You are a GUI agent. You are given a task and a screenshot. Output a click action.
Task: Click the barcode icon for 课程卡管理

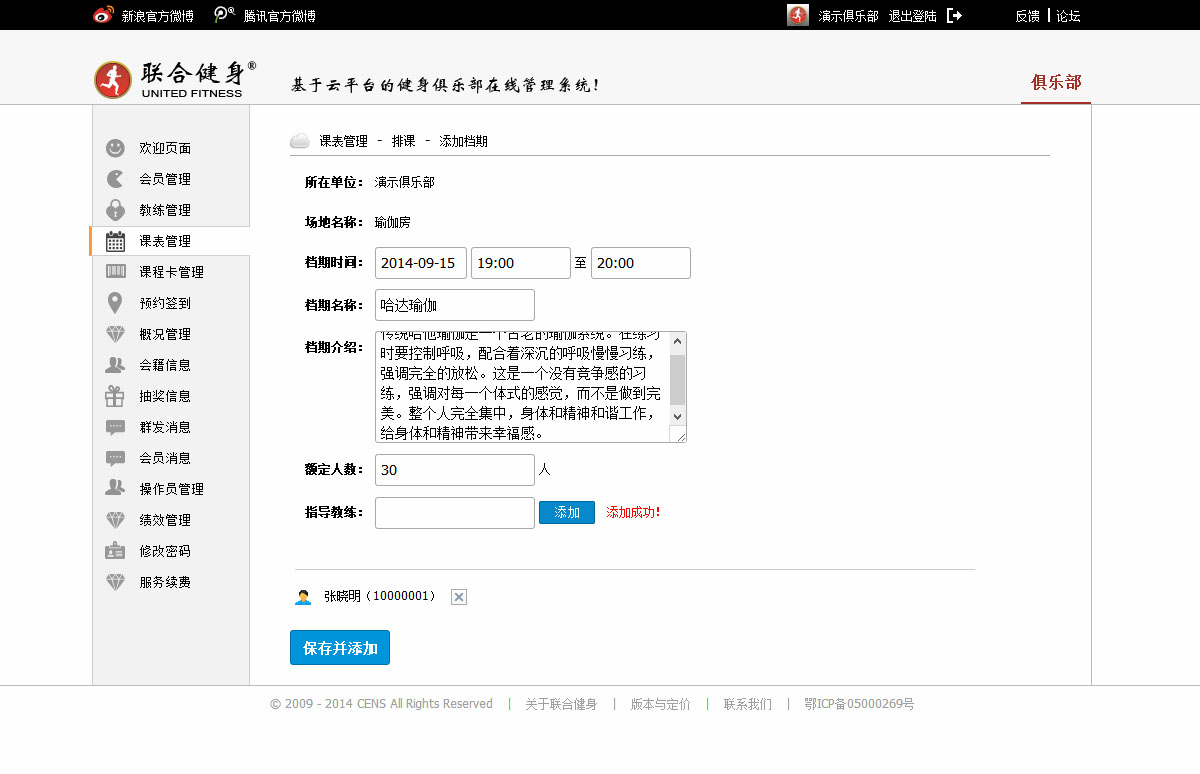pyautogui.click(x=116, y=272)
